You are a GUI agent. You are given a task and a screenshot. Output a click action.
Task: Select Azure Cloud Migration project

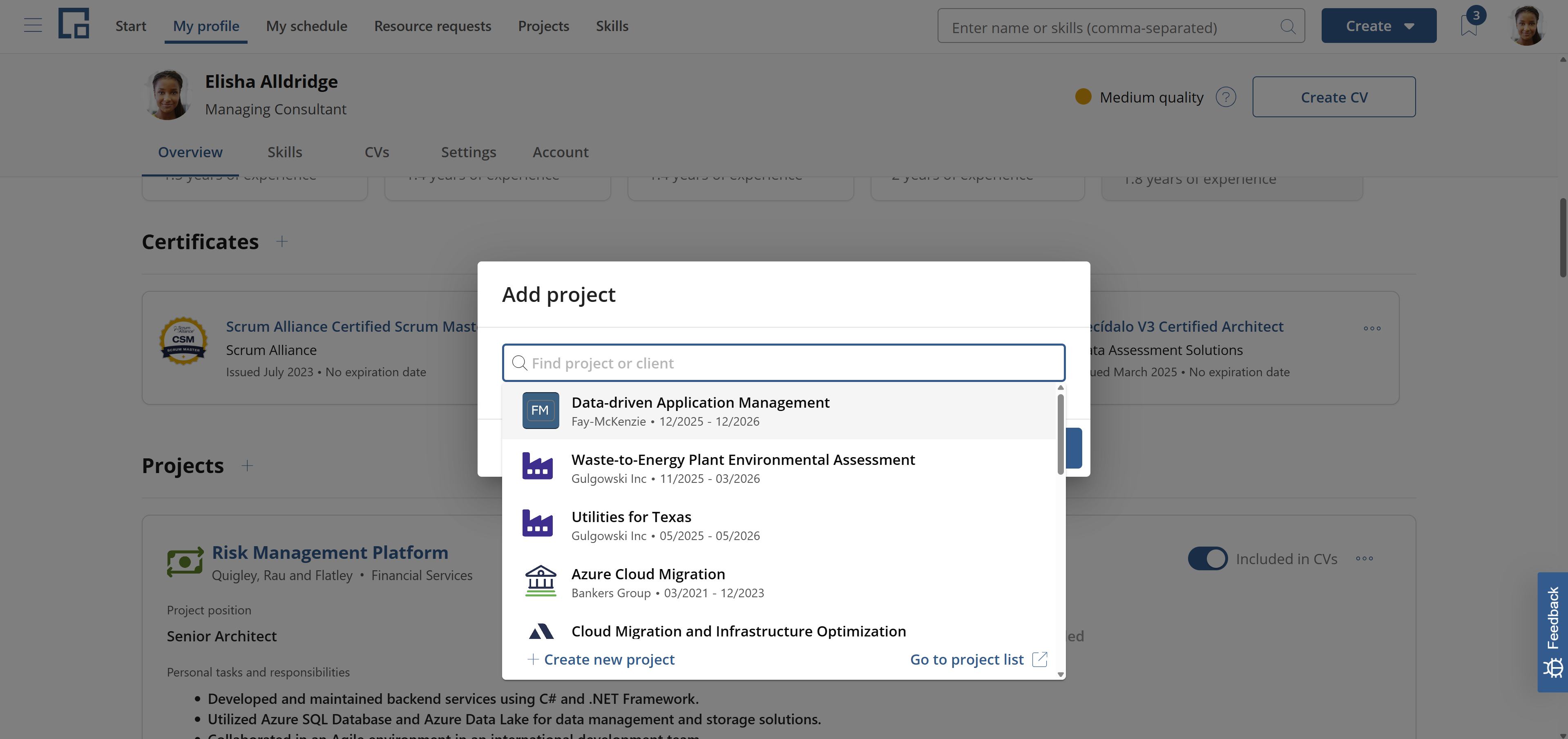click(779, 582)
